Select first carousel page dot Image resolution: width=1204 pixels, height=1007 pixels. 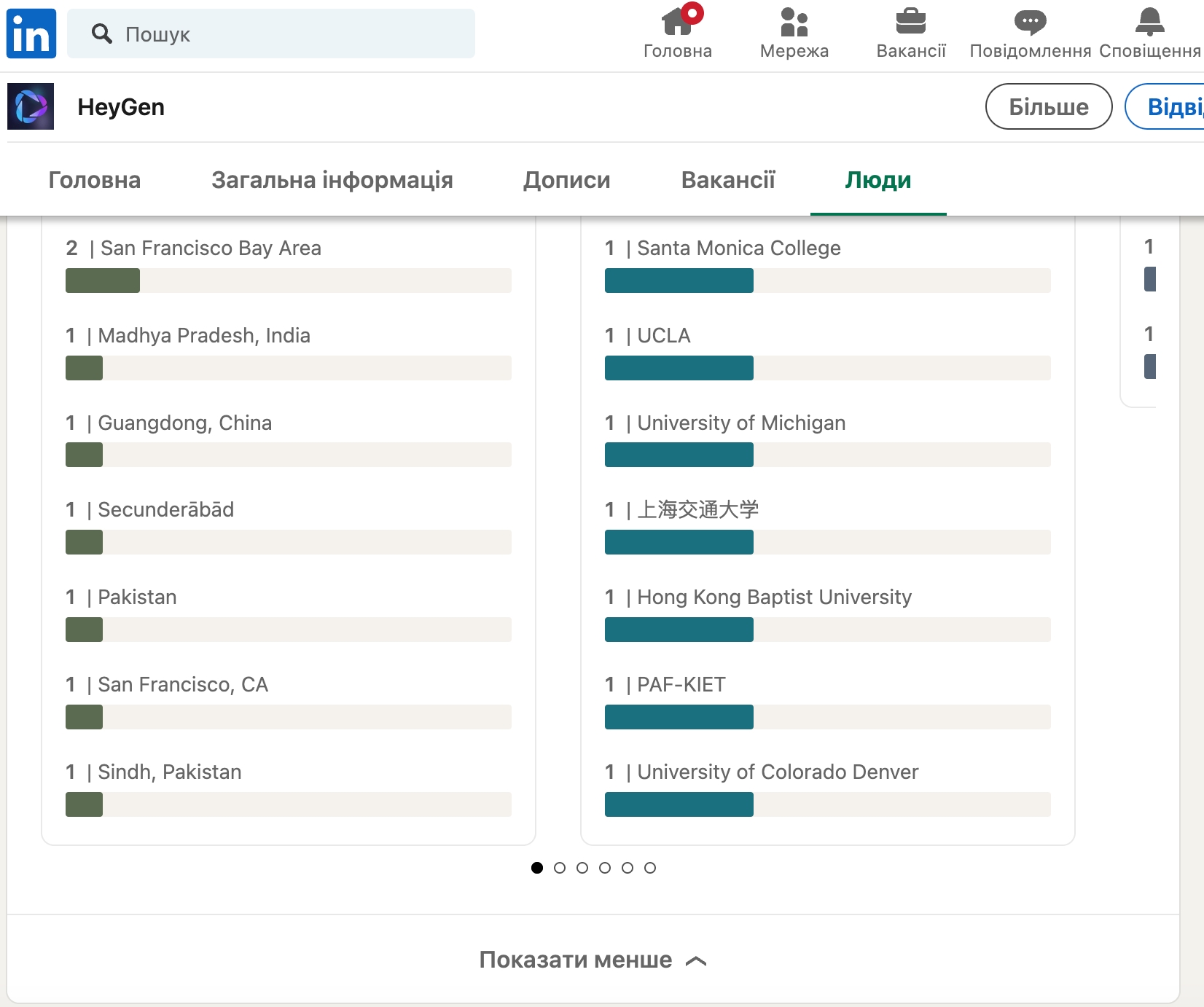tap(537, 868)
